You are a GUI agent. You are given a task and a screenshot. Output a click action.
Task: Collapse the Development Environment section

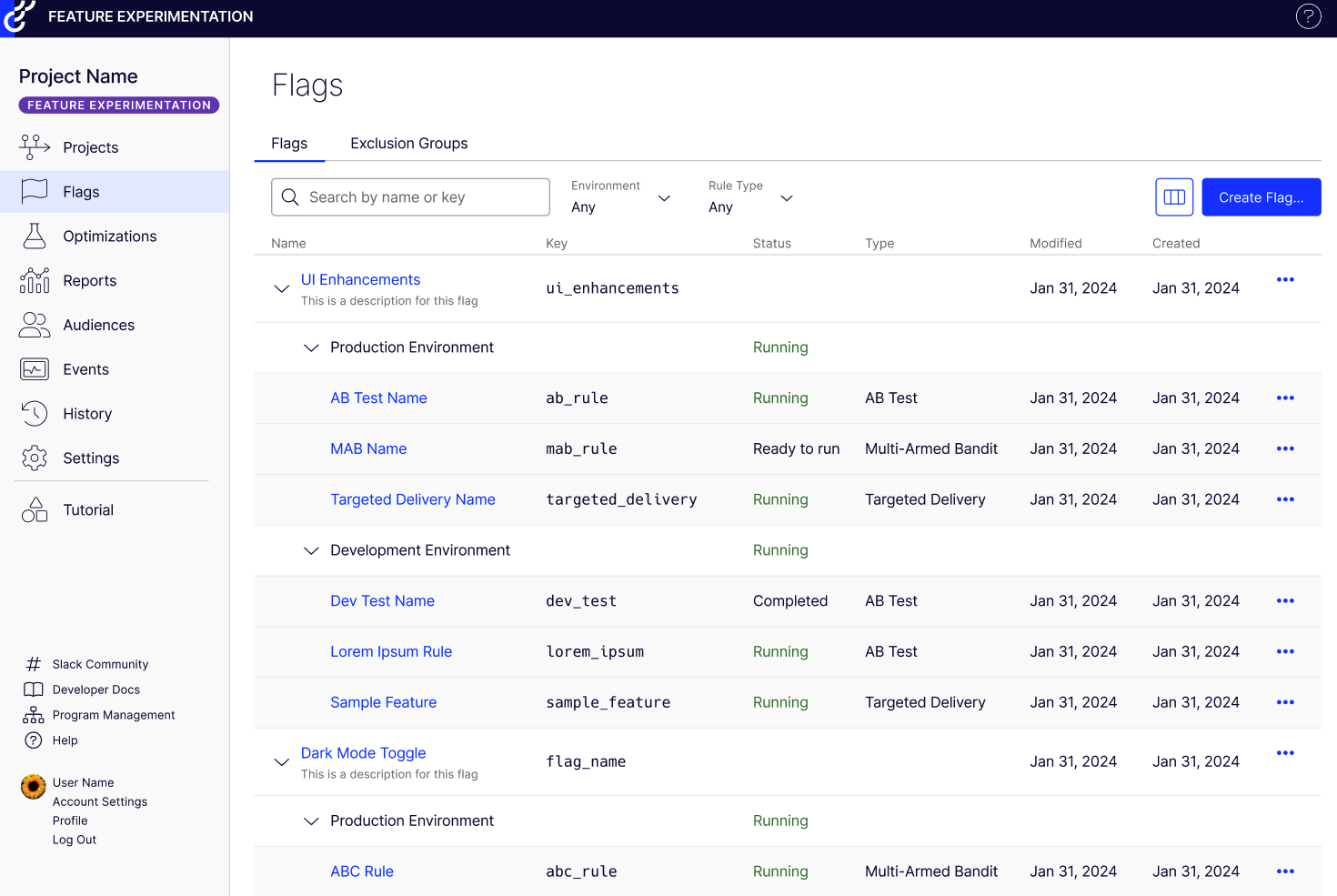[x=311, y=550]
